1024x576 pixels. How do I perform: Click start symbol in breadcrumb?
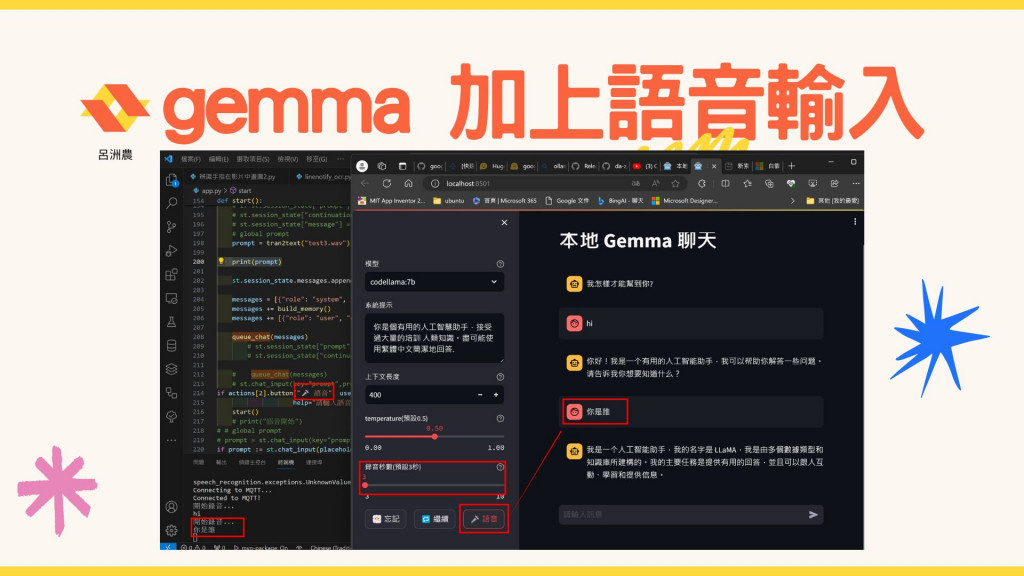tap(241, 191)
